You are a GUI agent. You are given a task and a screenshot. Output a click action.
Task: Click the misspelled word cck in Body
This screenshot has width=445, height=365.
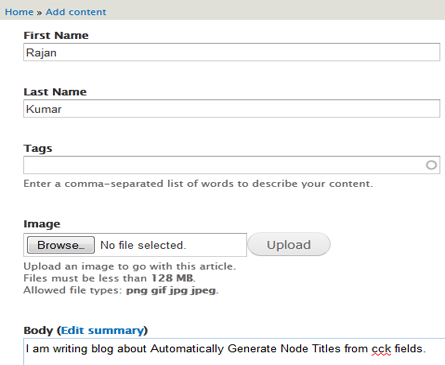[381, 349]
